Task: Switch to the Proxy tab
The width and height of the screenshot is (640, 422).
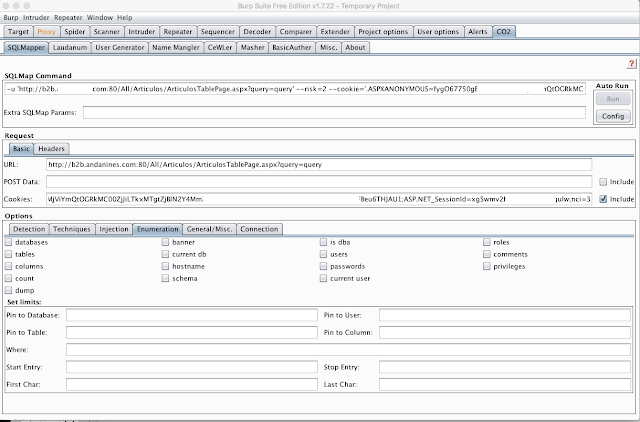Action: coord(46,31)
